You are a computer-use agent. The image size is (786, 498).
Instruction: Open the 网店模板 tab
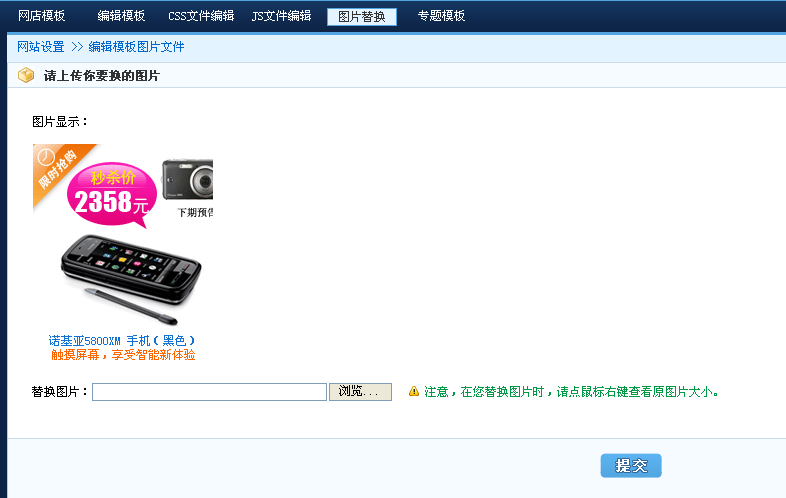coord(42,16)
